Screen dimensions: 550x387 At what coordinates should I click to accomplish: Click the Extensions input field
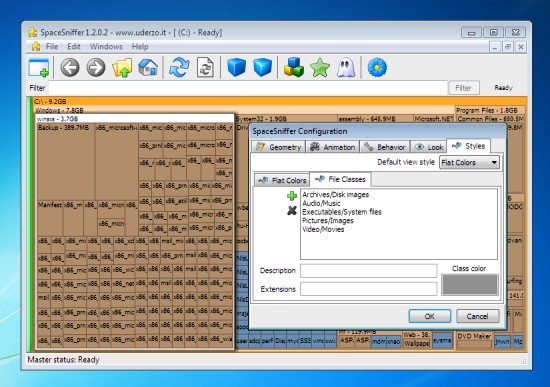point(369,289)
